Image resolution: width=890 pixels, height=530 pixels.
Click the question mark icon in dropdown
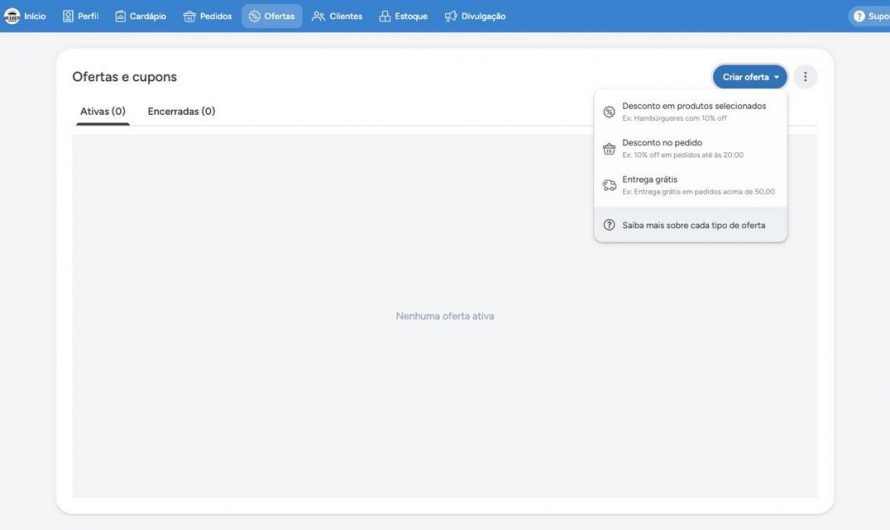pyautogui.click(x=609, y=225)
